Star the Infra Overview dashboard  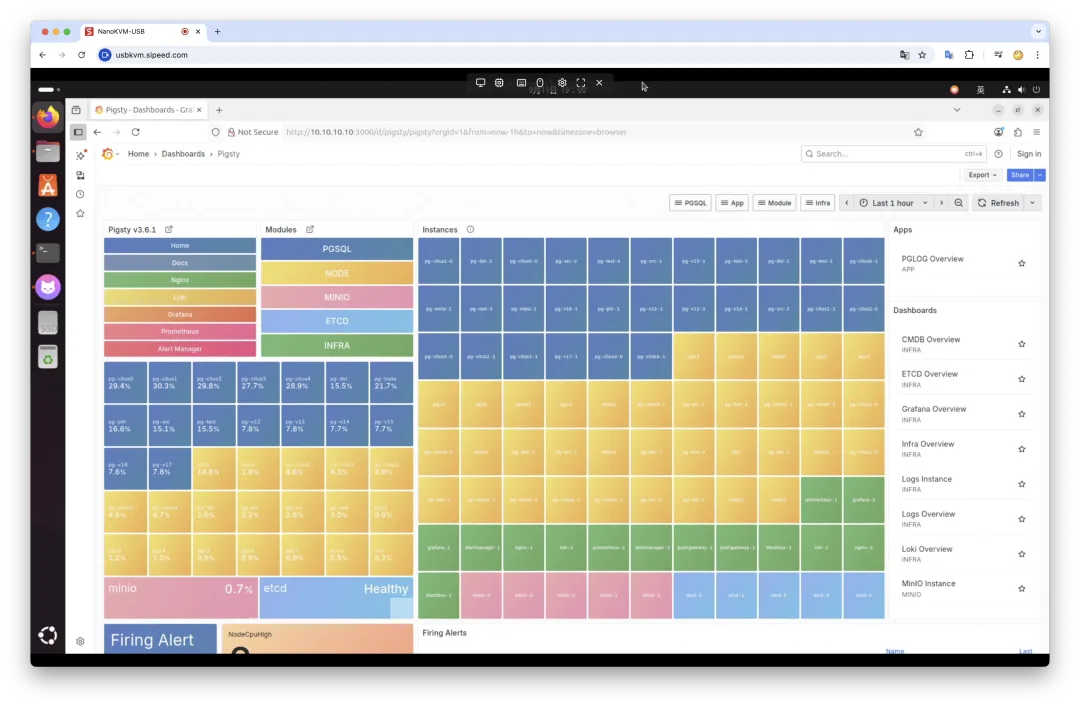[x=1021, y=449]
